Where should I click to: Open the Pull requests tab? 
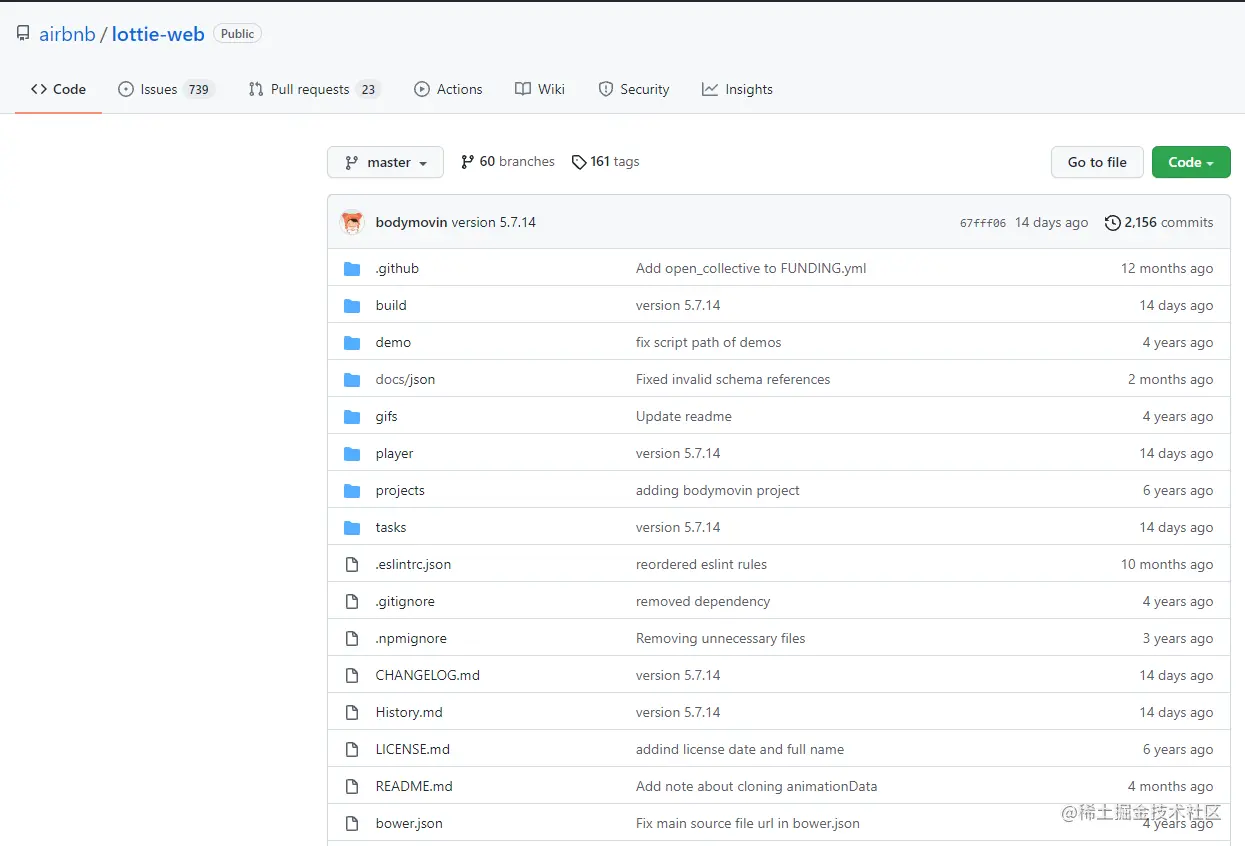tap(314, 89)
